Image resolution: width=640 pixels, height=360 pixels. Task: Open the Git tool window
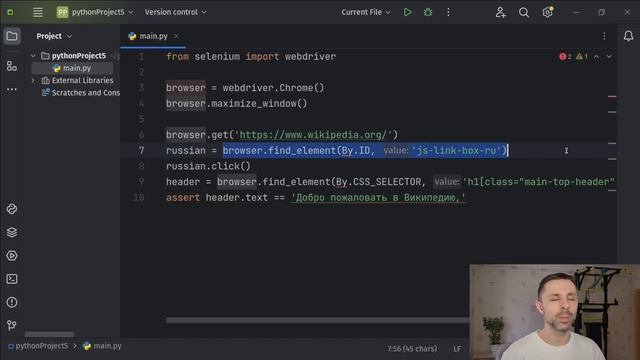(x=12, y=325)
